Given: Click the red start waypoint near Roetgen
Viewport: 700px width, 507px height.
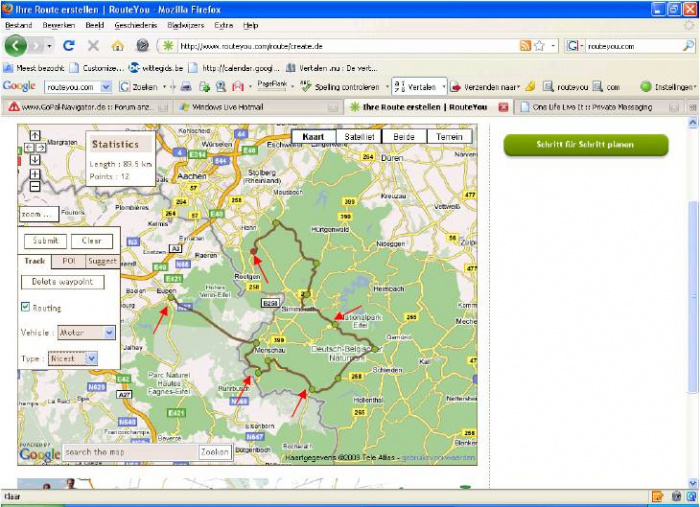Looking at the screenshot, I should [254, 252].
